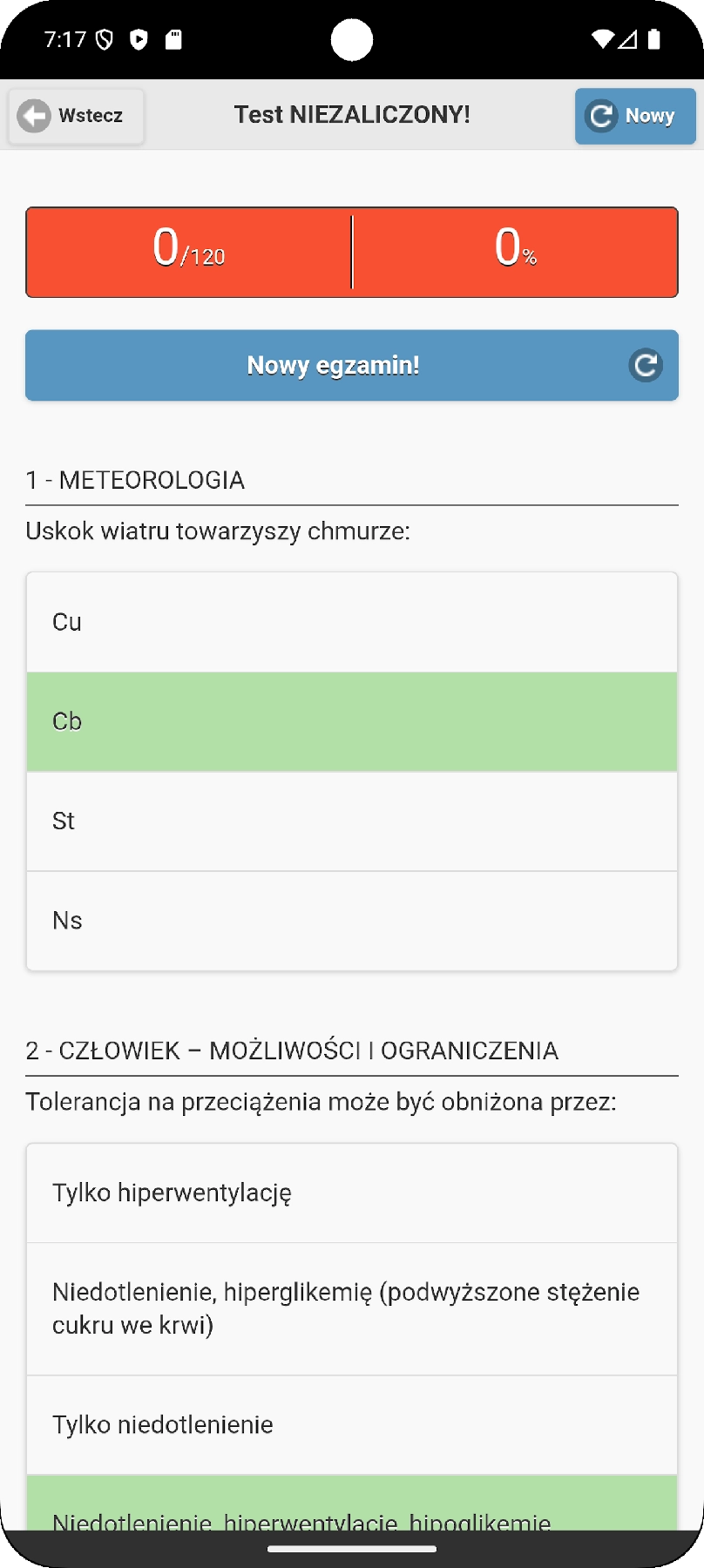Select answer Tylko niedotlenienie

pos(352,1424)
